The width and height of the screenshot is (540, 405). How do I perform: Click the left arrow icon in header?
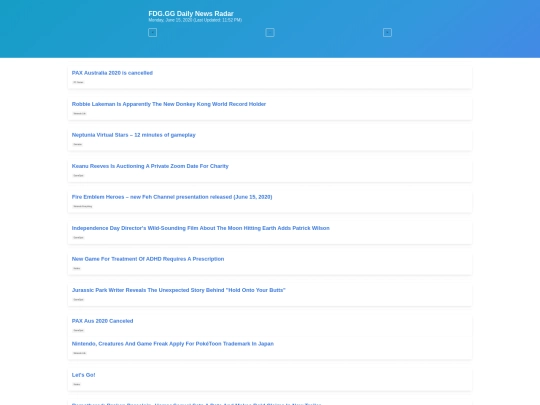coord(153,32)
